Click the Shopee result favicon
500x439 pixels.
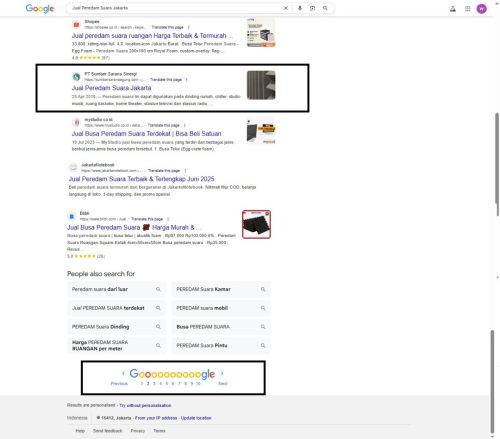point(76,24)
